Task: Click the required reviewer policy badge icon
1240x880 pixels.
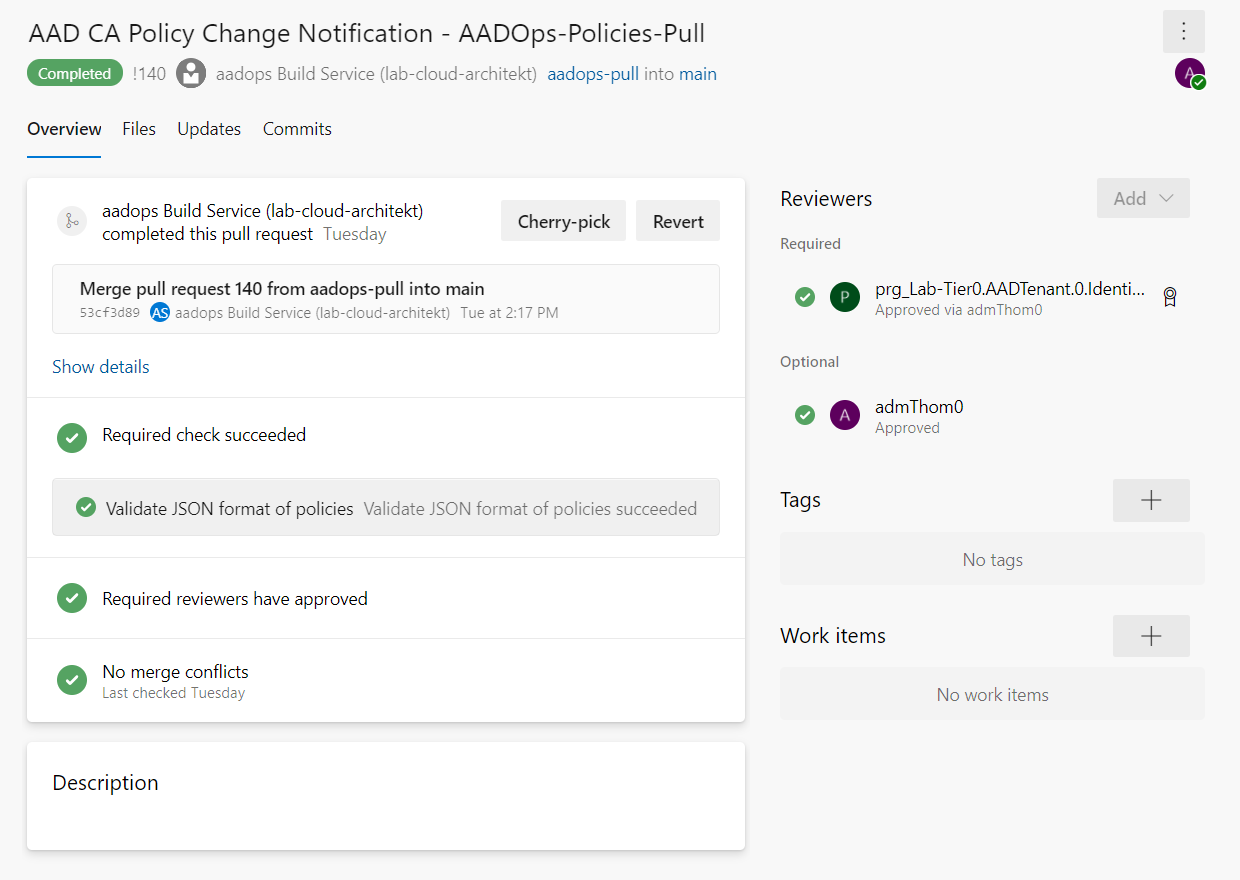Action: click(x=1169, y=297)
